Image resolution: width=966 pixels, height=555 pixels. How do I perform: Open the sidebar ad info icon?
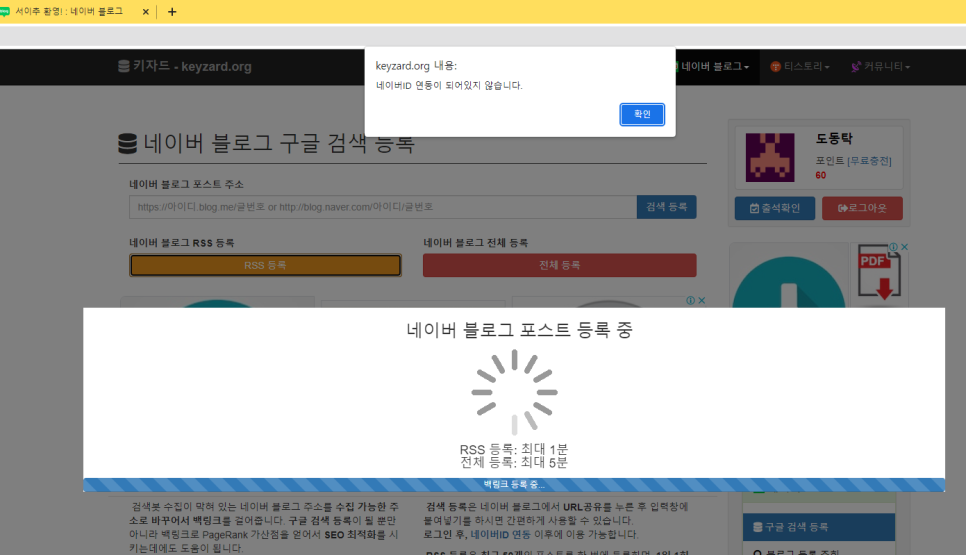pos(893,247)
